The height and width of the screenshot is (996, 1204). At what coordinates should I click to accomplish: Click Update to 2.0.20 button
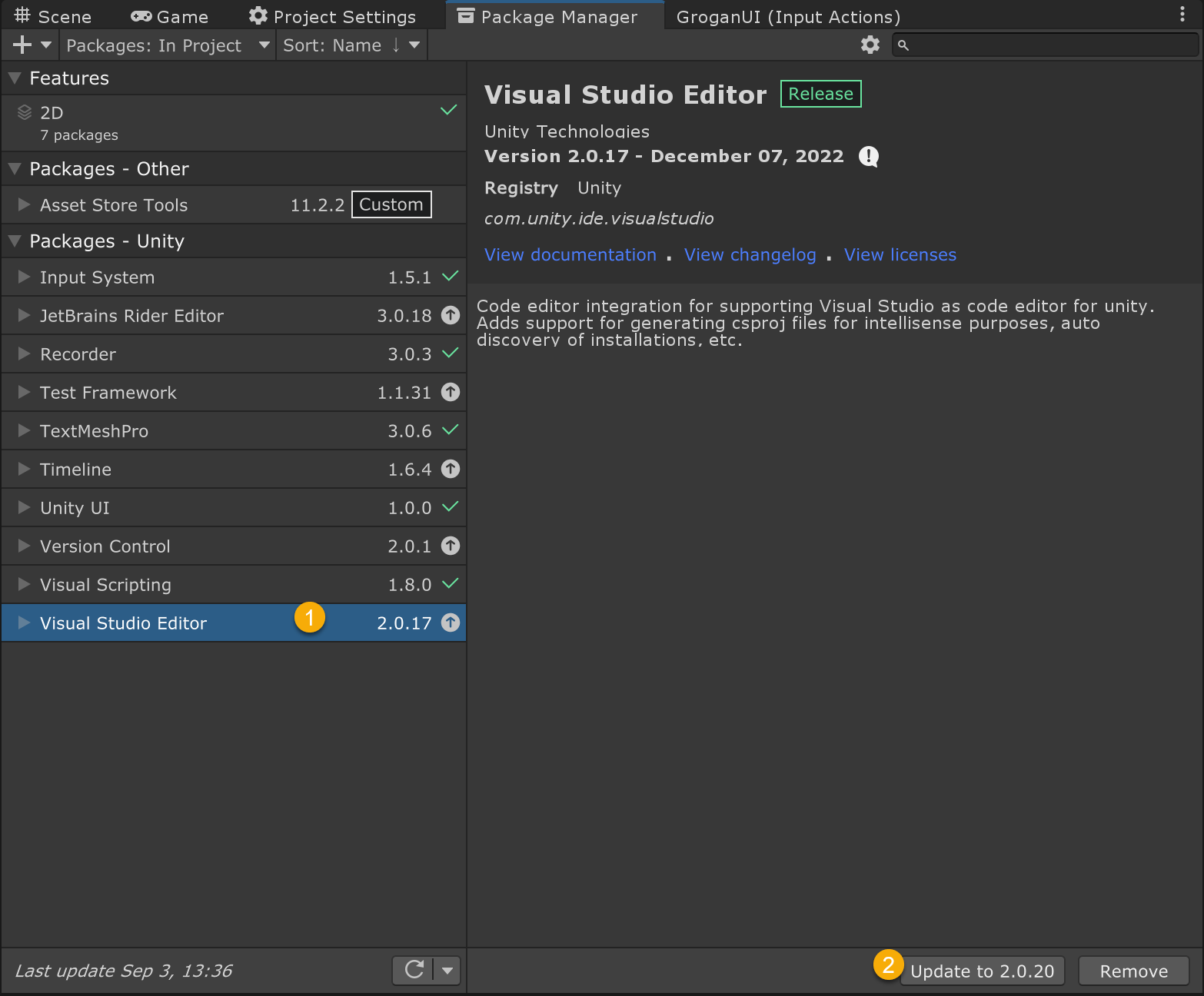[x=982, y=971]
